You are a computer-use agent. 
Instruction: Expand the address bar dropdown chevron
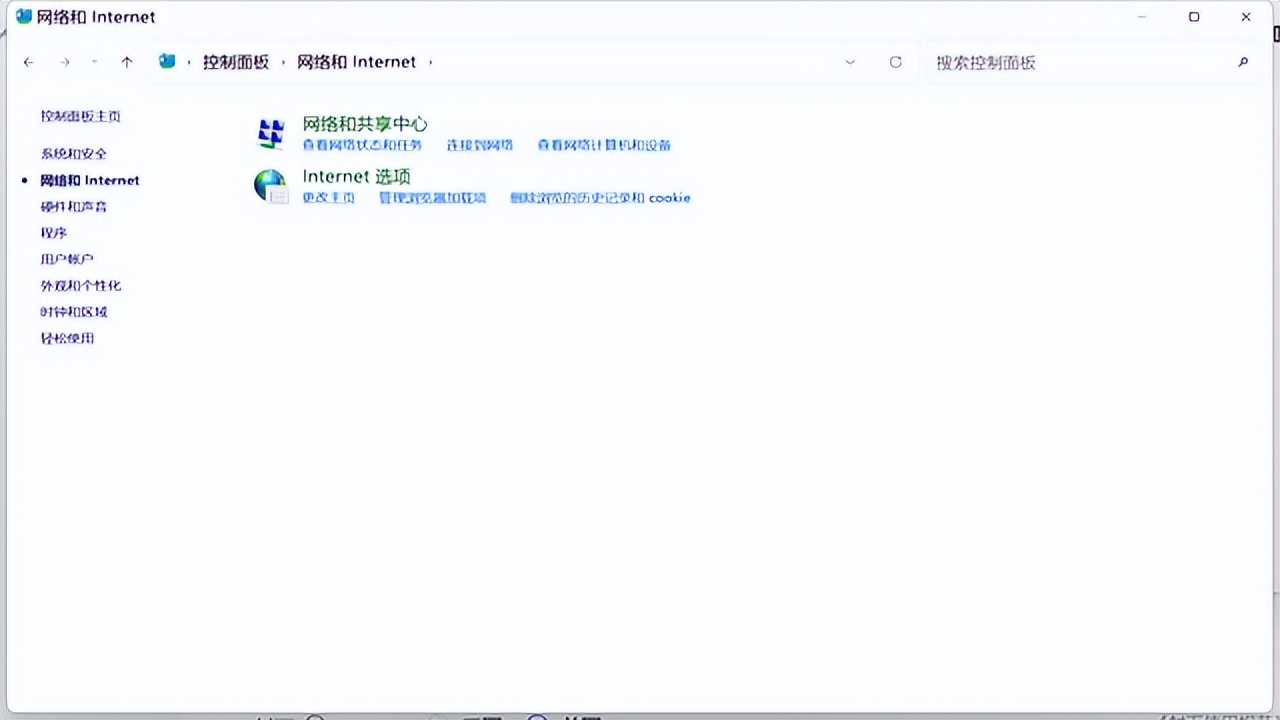850,62
